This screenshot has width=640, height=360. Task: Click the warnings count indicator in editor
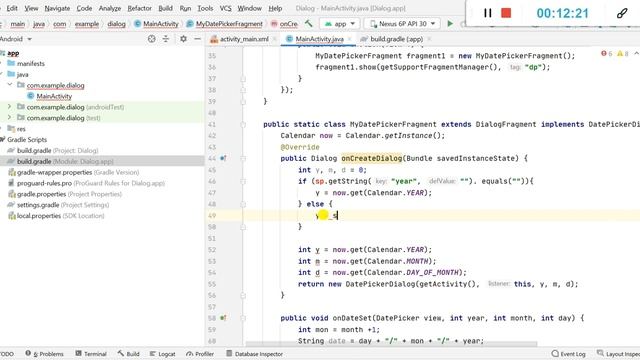(623, 53)
